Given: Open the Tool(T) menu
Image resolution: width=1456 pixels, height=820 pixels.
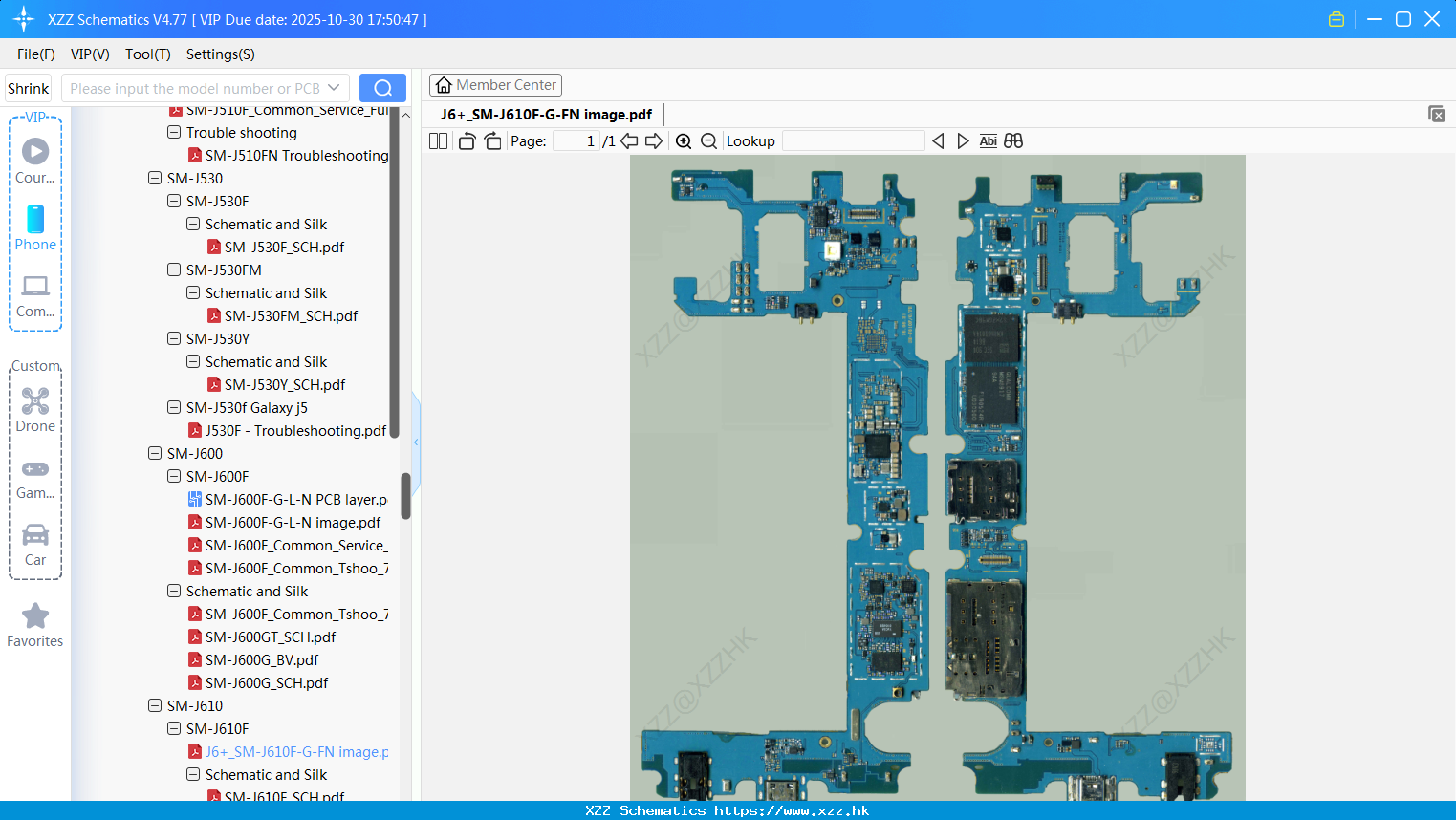Looking at the screenshot, I should point(148,54).
